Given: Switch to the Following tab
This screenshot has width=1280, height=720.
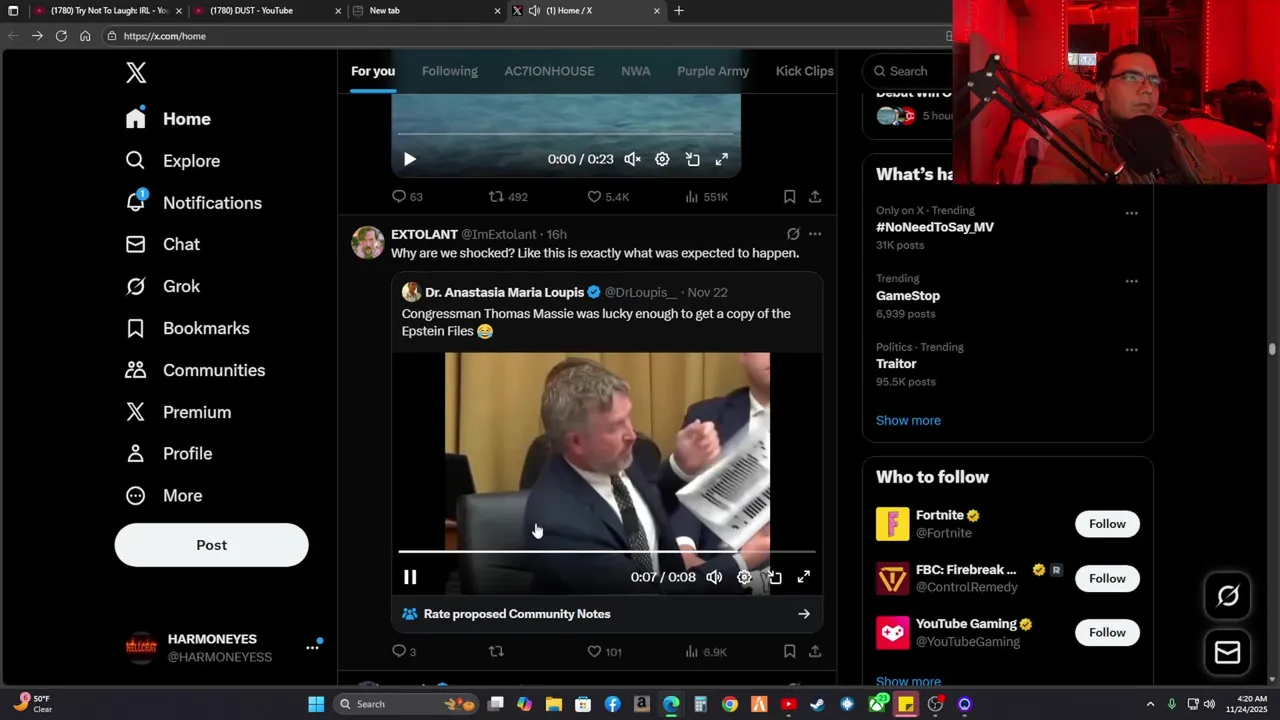Looking at the screenshot, I should pos(450,71).
